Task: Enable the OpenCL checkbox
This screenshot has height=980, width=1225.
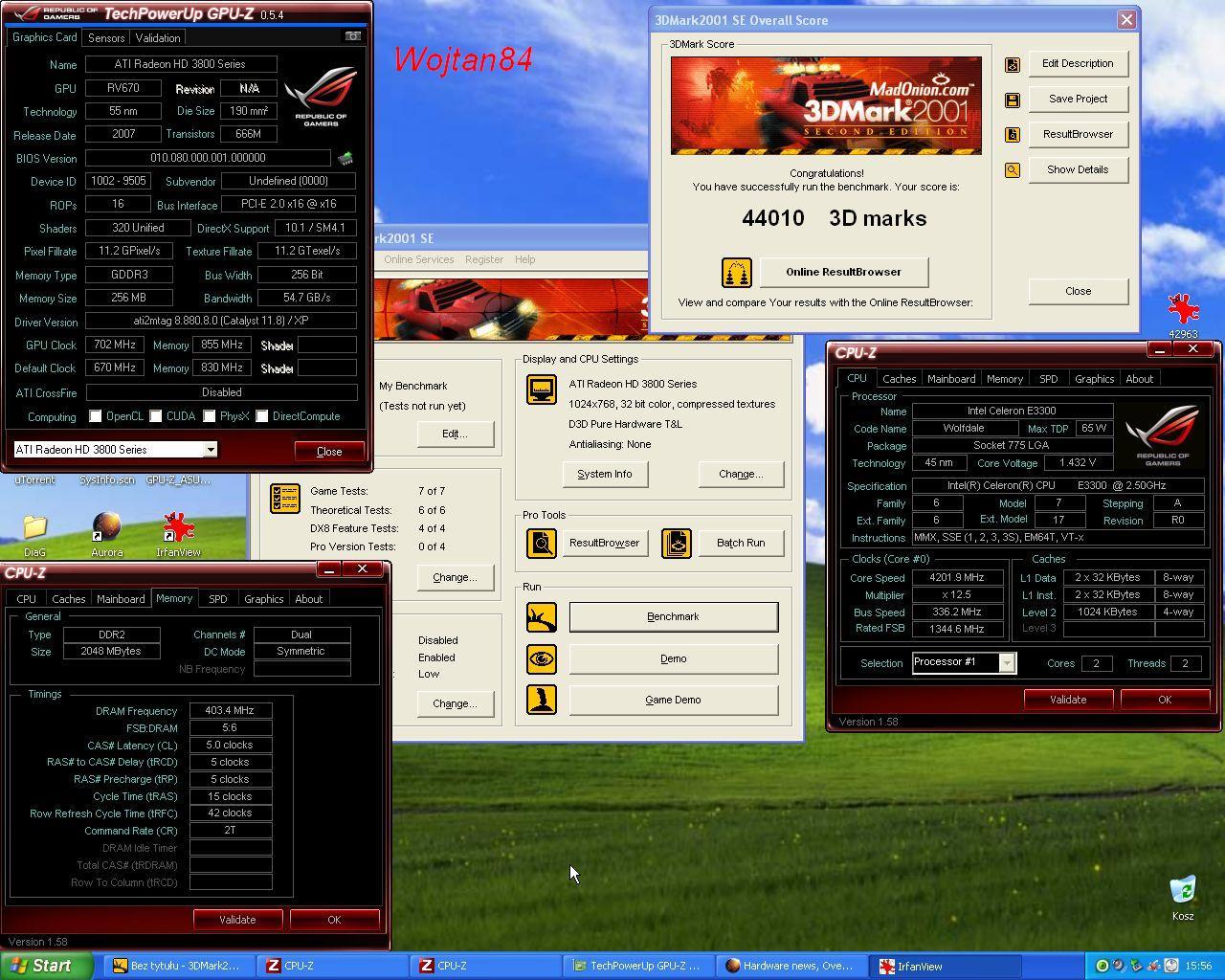Action: click(x=96, y=416)
